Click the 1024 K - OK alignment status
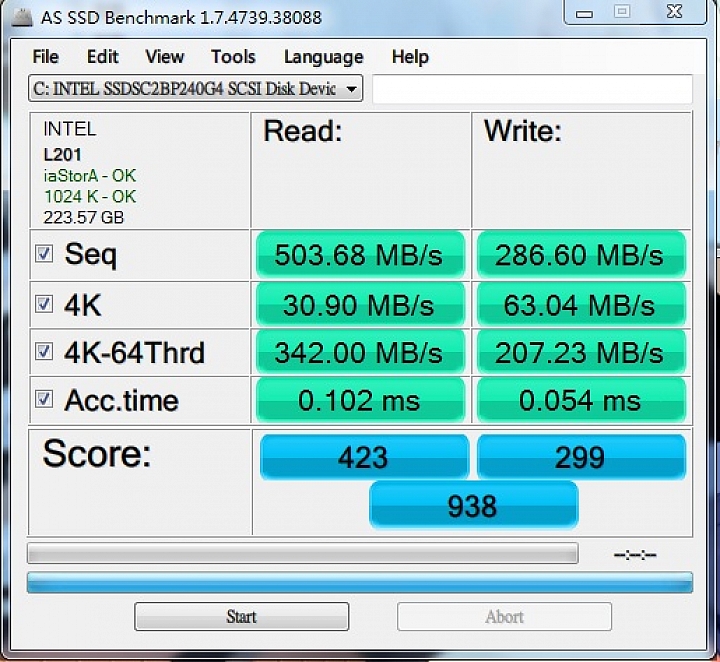 (90, 196)
